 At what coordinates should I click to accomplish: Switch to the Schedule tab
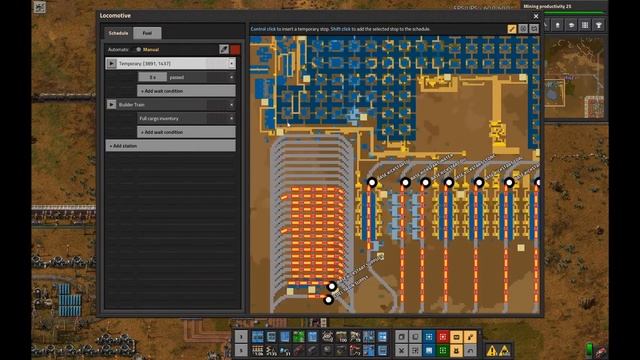point(118,33)
